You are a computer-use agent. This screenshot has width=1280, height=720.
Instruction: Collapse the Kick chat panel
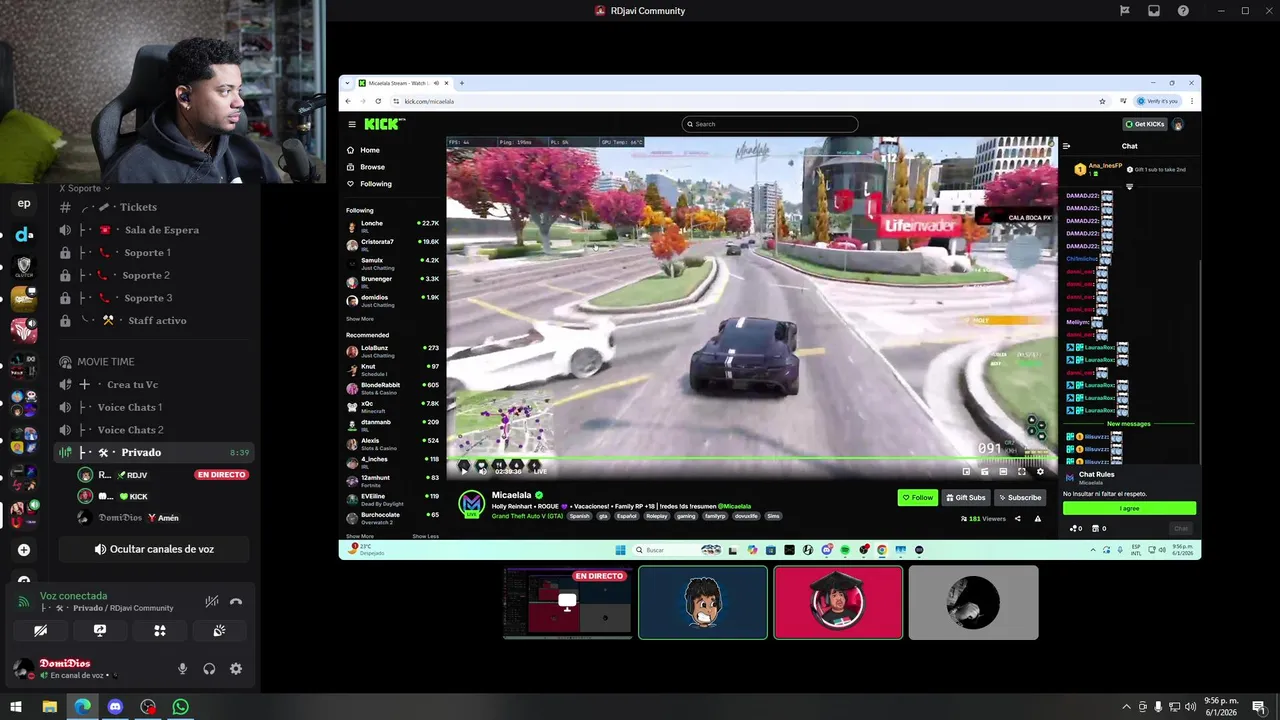coord(1067,146)
